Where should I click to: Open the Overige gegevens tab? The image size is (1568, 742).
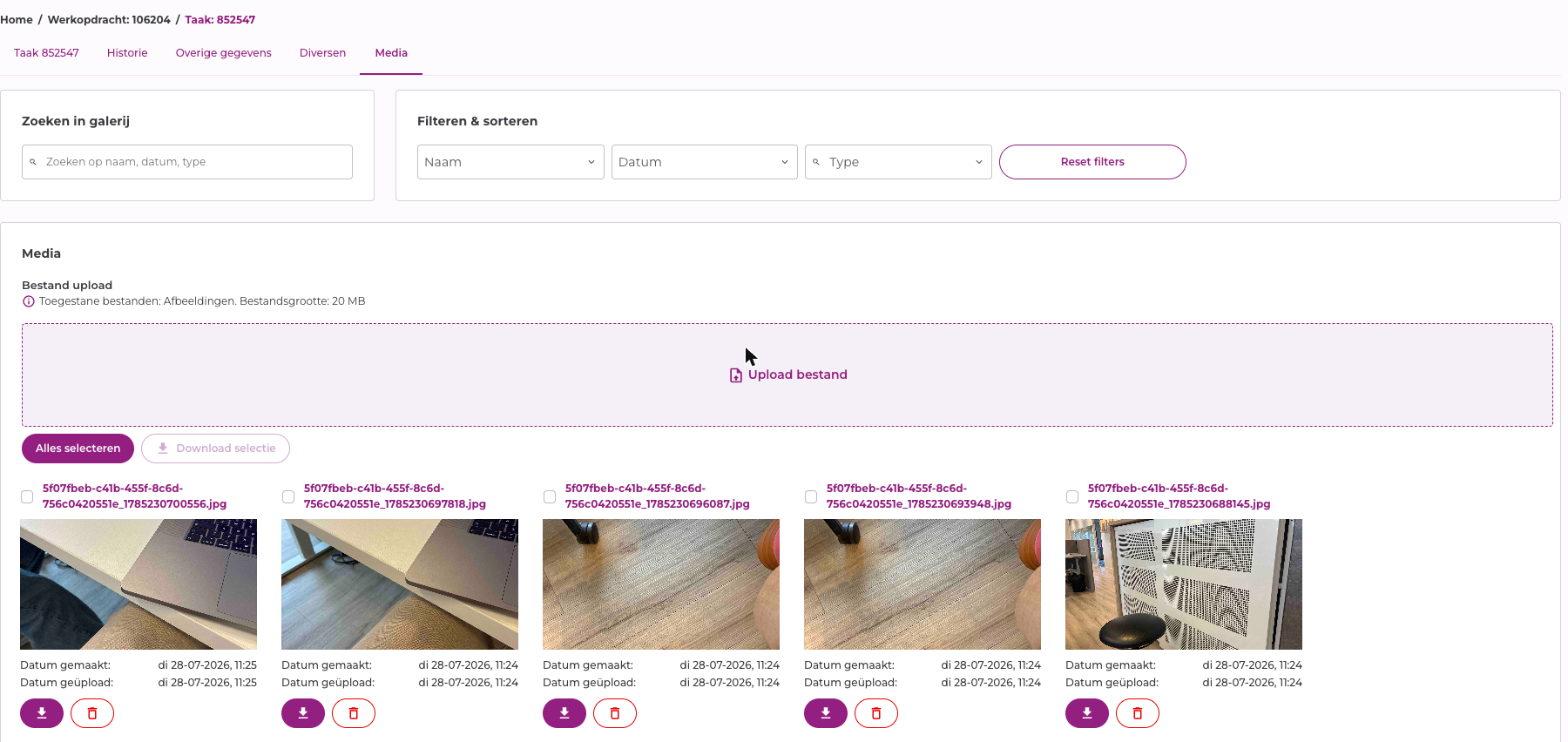(224, 53)
